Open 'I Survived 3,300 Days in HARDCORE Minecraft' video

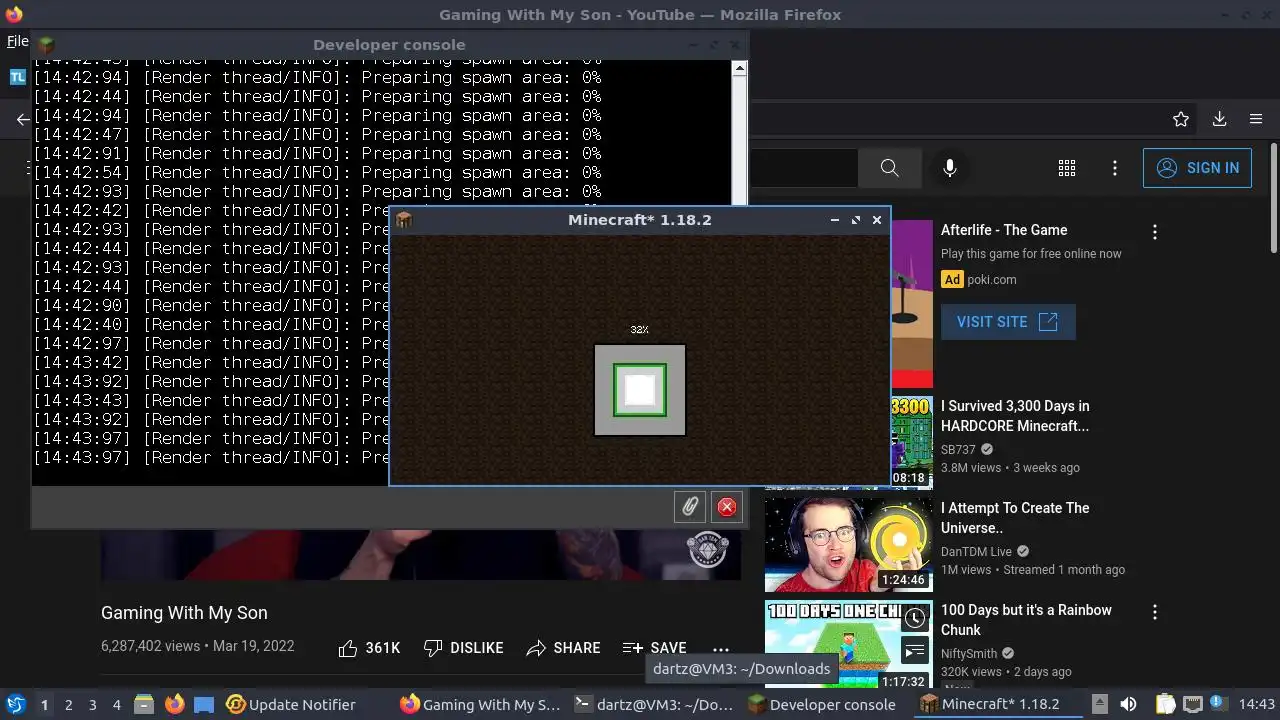coord(1015,416)
